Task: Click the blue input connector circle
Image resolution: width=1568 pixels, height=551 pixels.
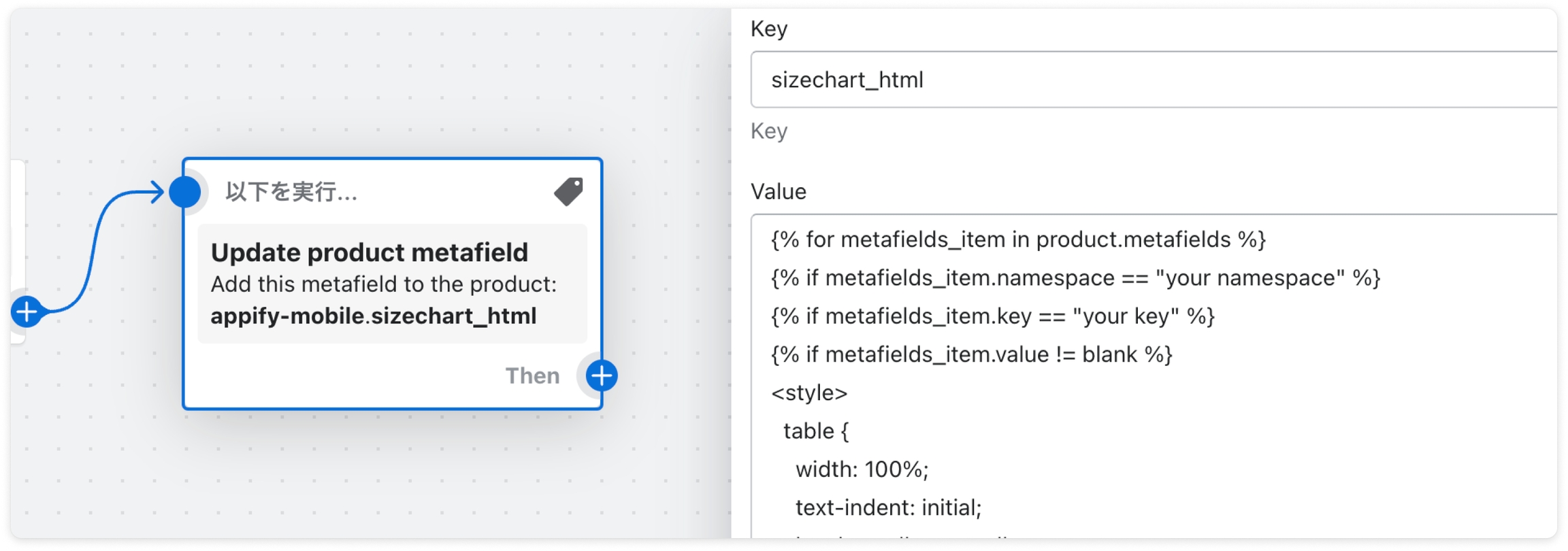Action: click(185, 192)
